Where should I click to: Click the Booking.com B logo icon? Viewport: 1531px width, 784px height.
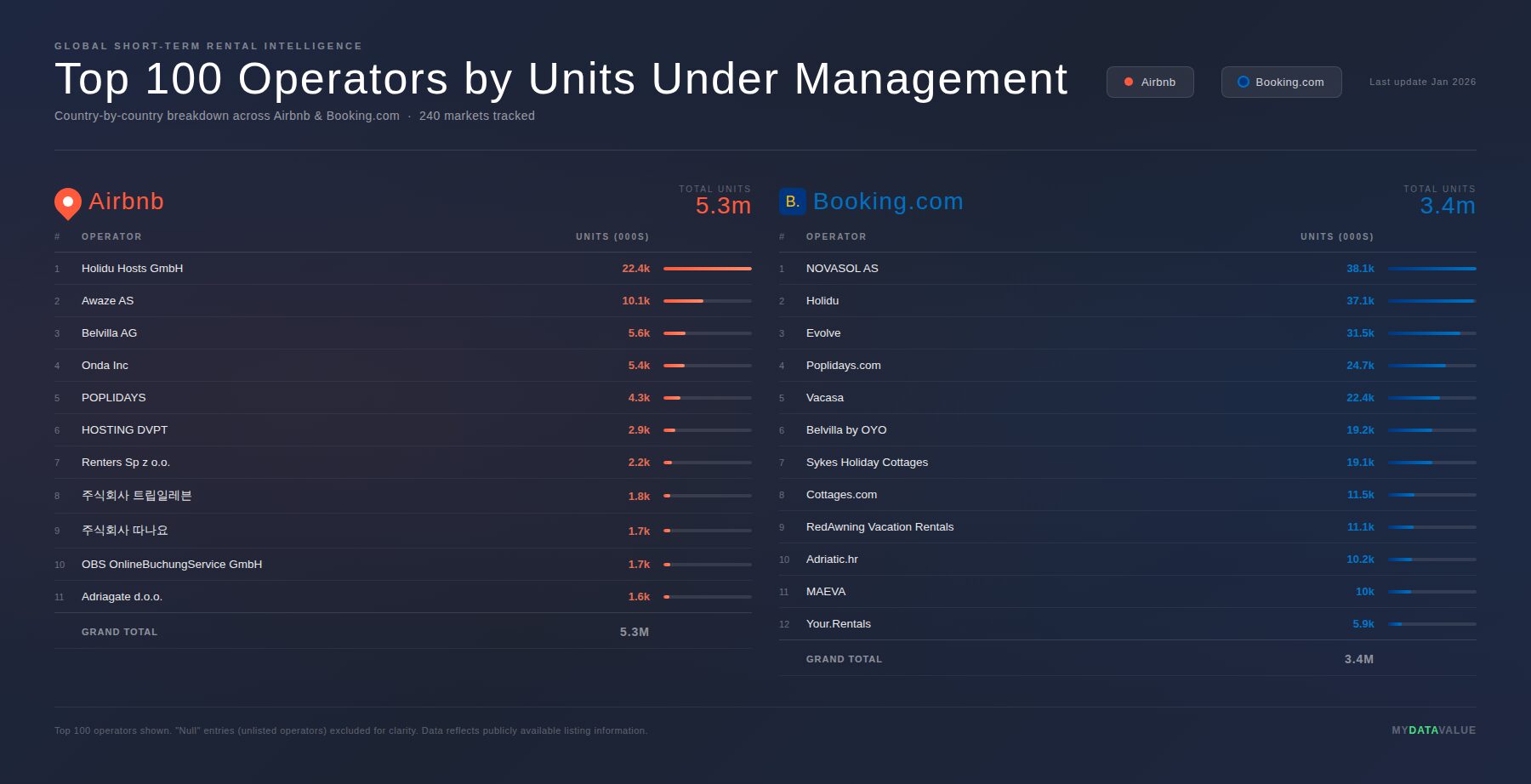[792, 202]
